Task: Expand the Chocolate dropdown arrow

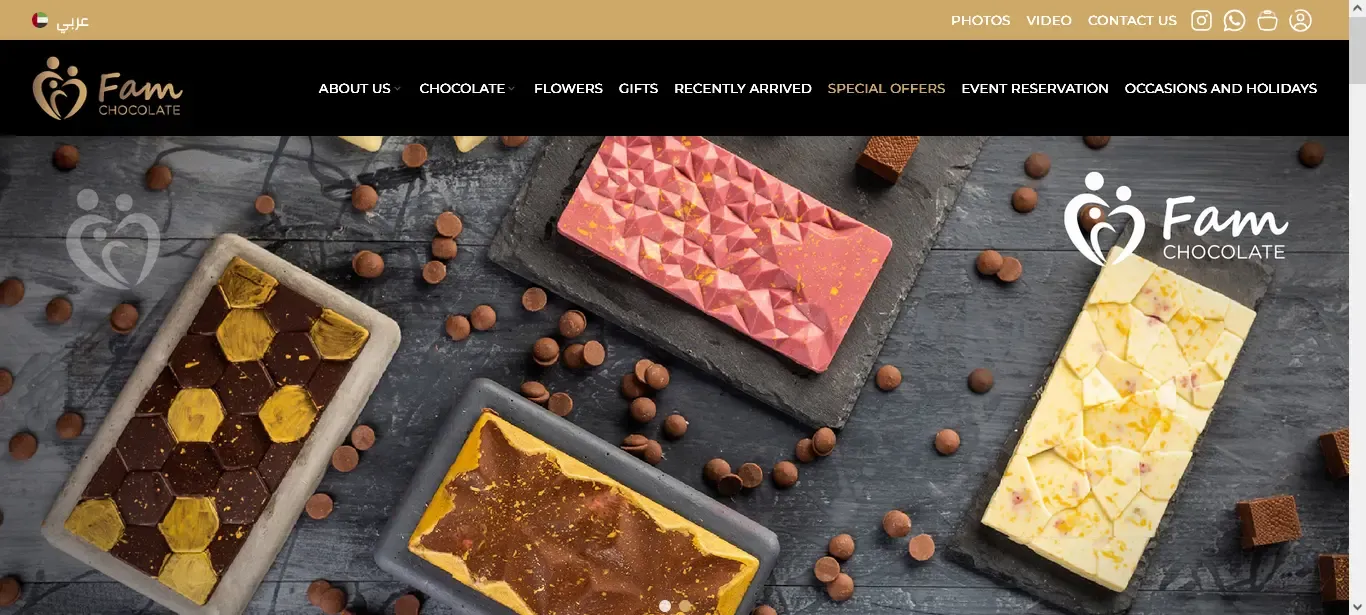Action: click(x=512, y=89)
